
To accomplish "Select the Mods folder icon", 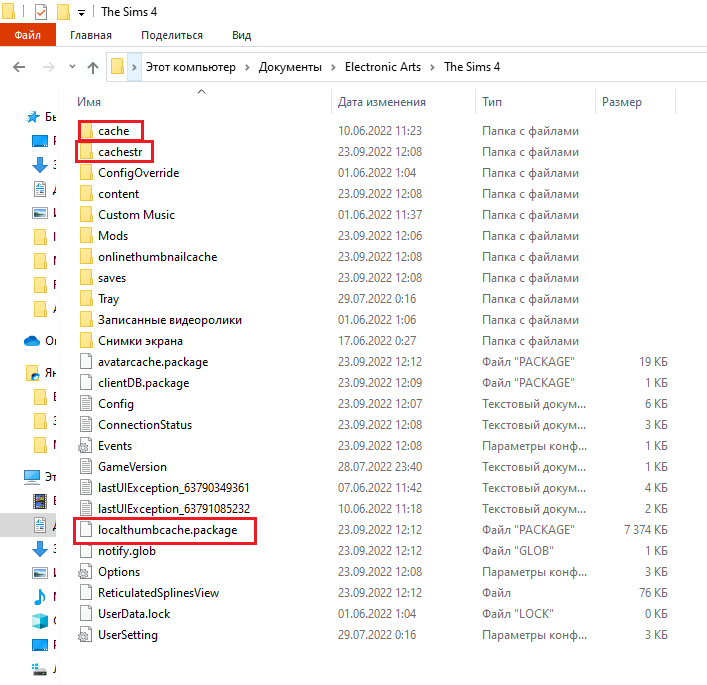I will 87,236.
